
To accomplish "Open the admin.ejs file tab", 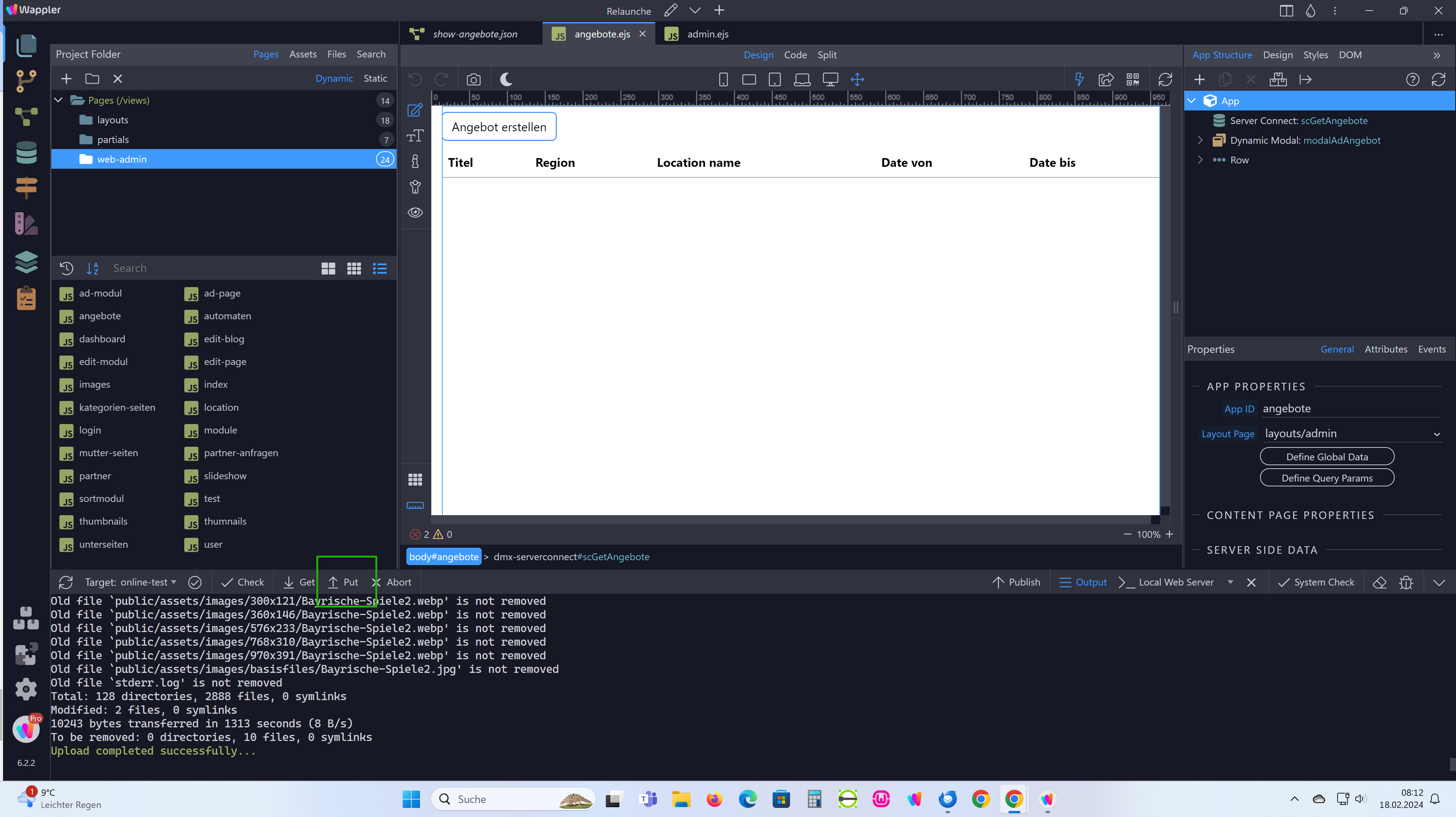I will [x=707, y=34].
